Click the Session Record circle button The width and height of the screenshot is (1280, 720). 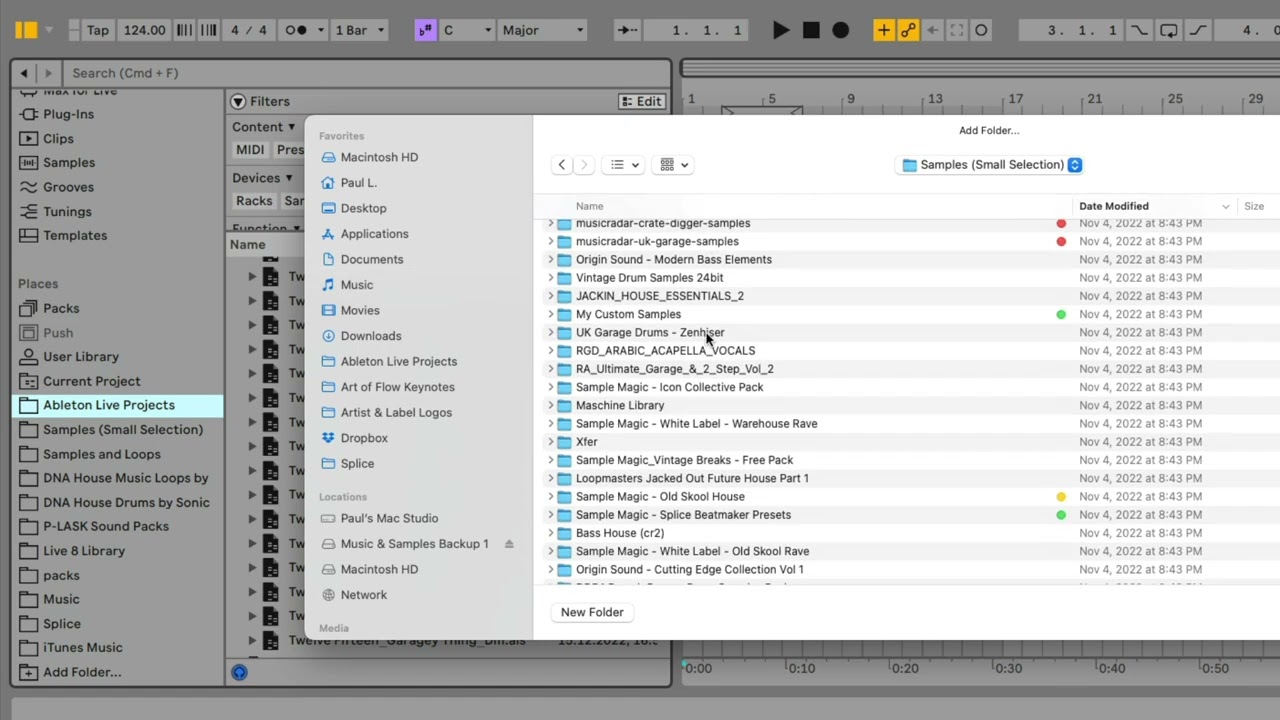(981, 30)
